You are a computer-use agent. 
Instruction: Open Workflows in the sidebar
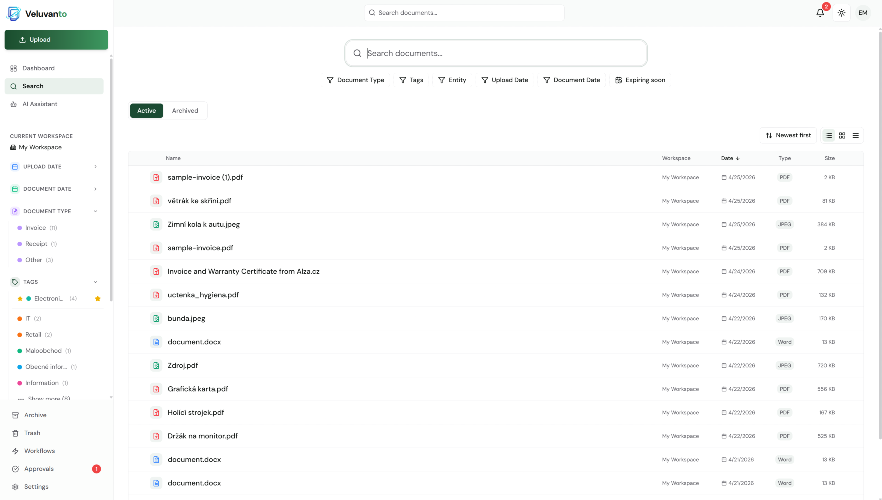click(54, 451)
